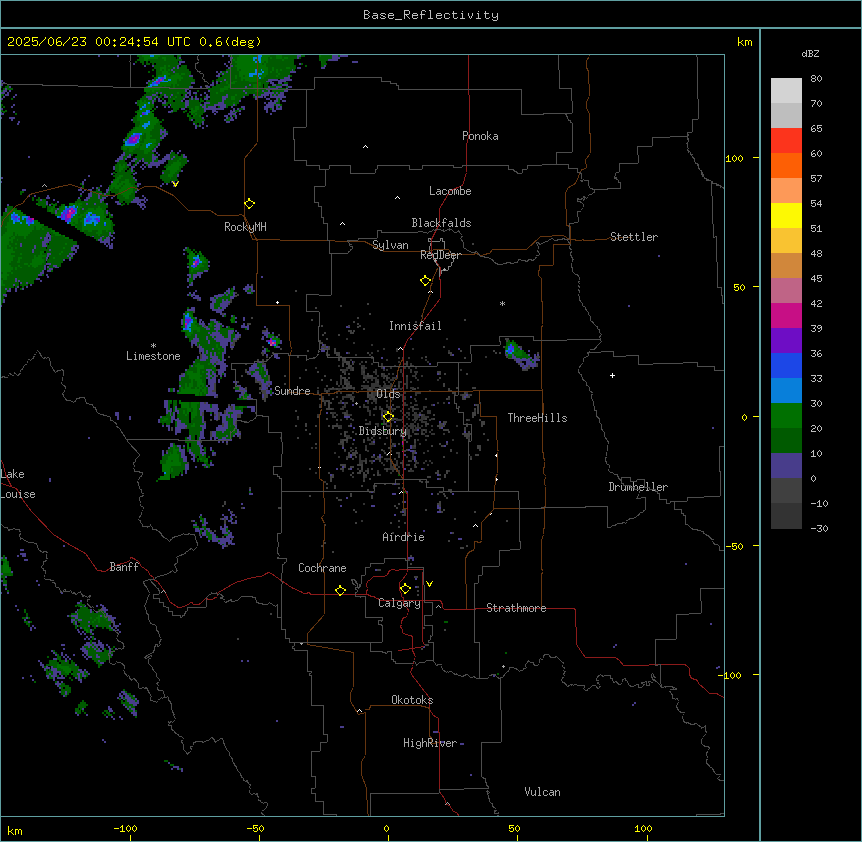Select the purple 39-36 dBZ legend band
Screen dimensions: 862x842
pyautogui.click(x=786, y=341)
